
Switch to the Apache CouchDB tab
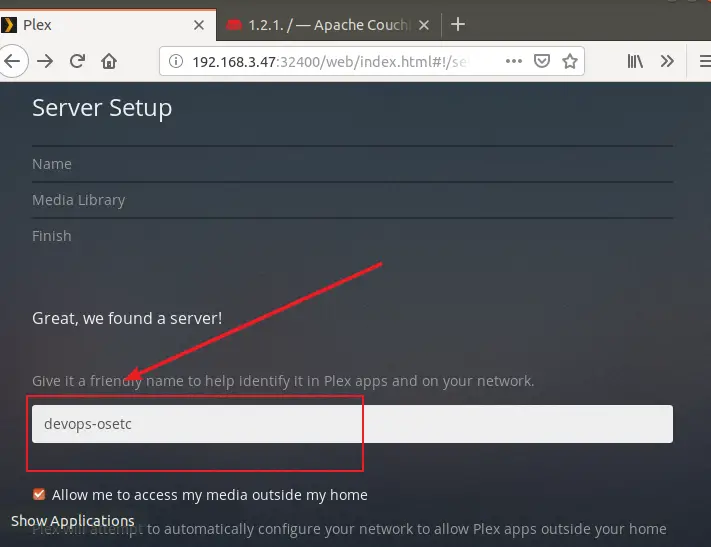[x=329, y=25]
